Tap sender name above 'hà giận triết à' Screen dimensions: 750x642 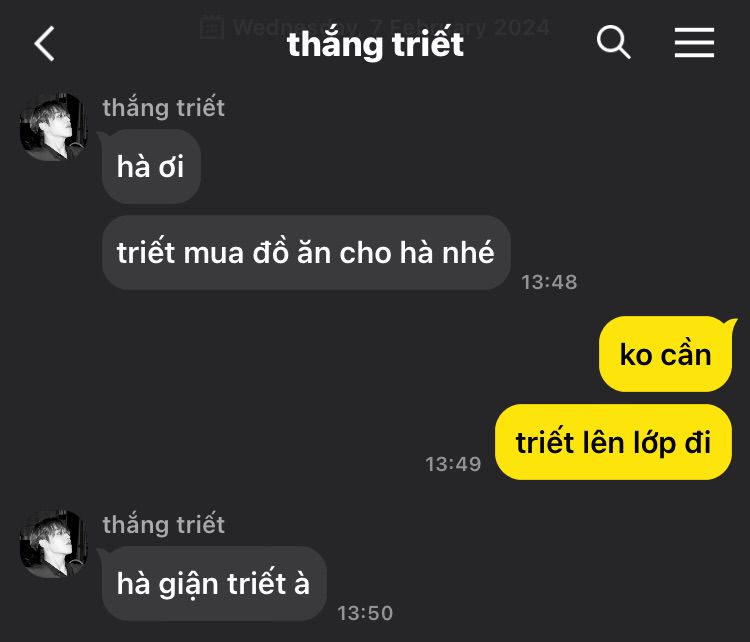164,524
